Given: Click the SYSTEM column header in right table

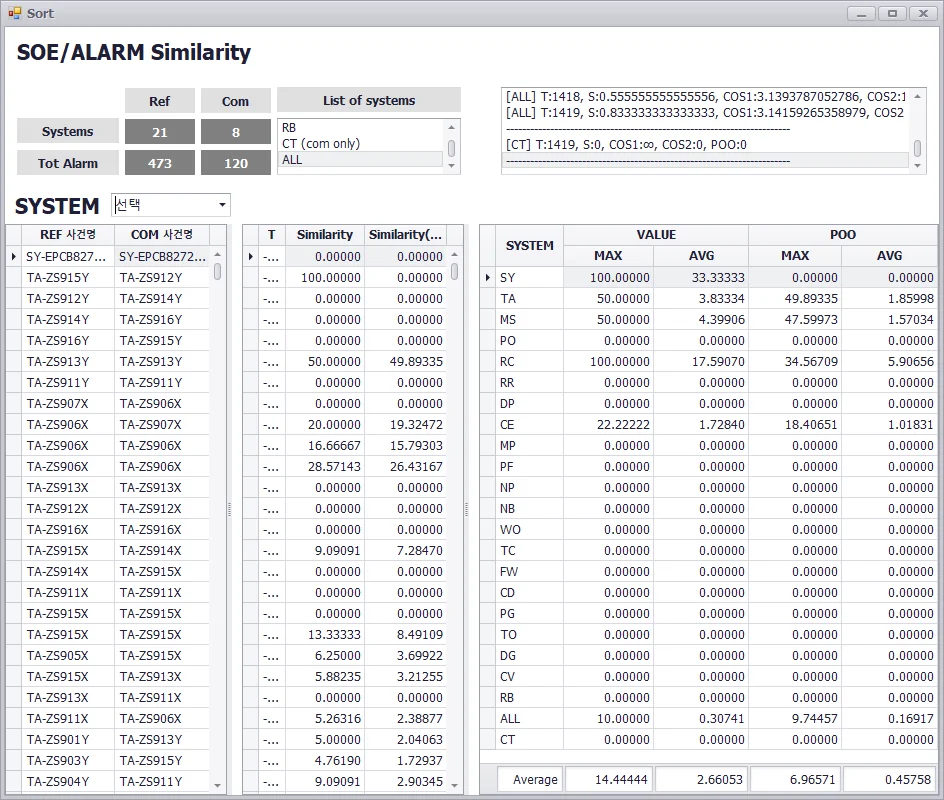Looking at the screenshot, I should pyautogui.click(x=529, y=246).
